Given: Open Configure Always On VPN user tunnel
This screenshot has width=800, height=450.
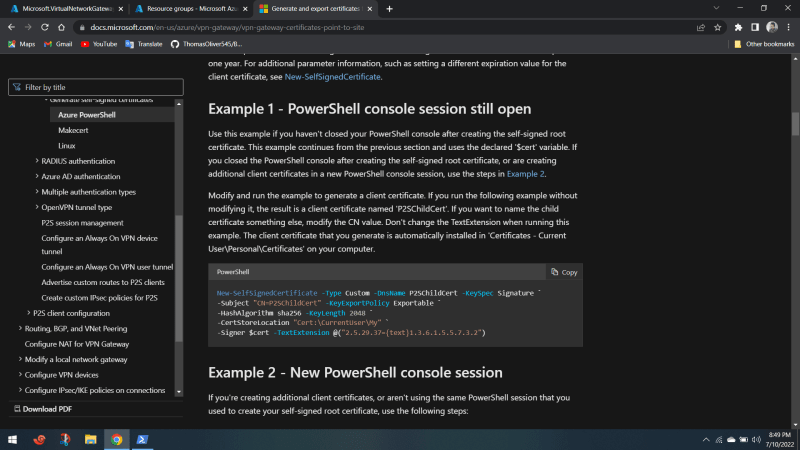Looking at the screenshot, I should tap(107, 267).
